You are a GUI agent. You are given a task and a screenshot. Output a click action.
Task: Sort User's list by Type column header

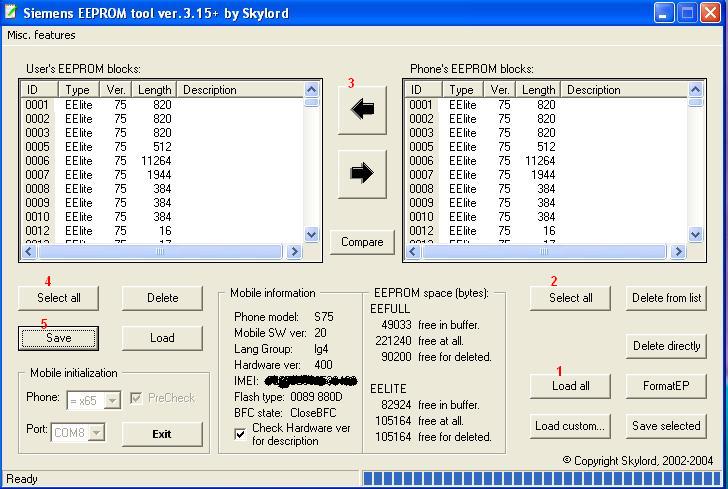click(x=79, y=90)
